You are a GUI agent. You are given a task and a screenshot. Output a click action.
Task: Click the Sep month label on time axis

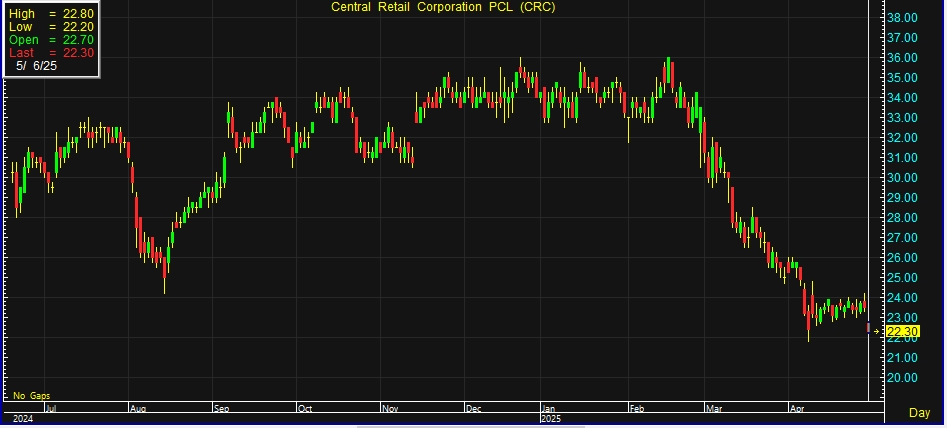point(222,409)
